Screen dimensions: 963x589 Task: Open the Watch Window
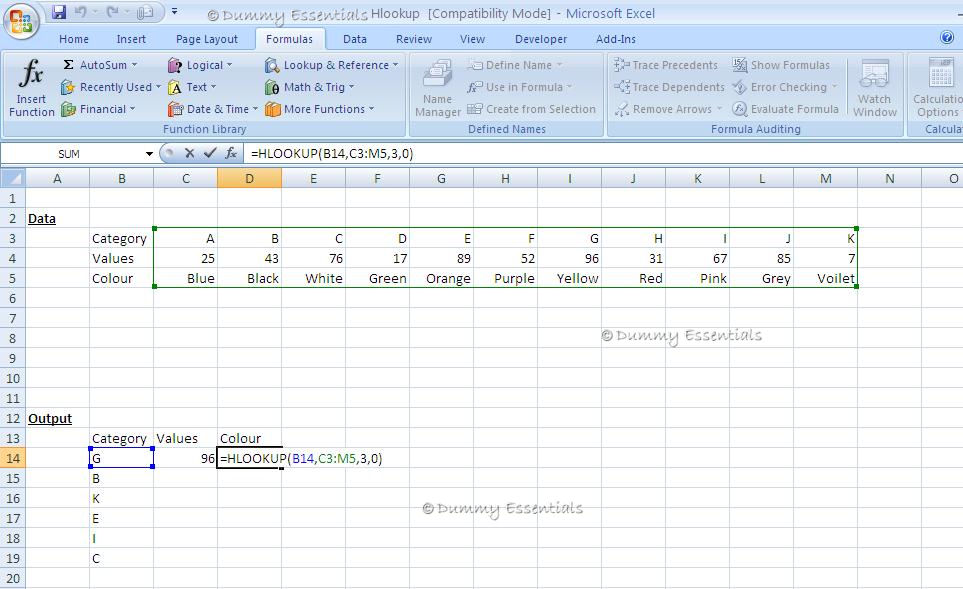pyautogui.click(x=875, y=88)
